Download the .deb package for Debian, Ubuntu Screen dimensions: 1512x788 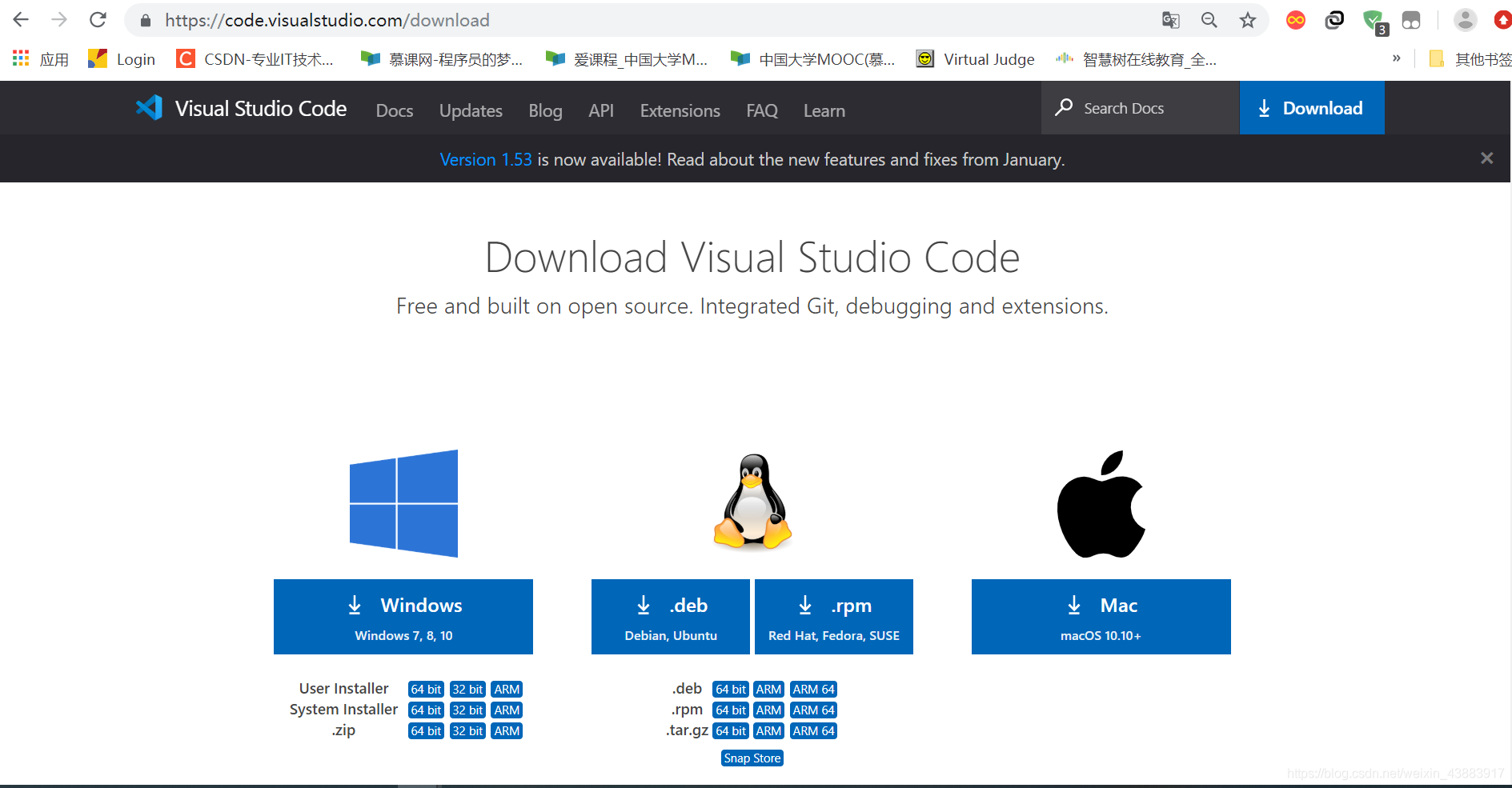671,617
